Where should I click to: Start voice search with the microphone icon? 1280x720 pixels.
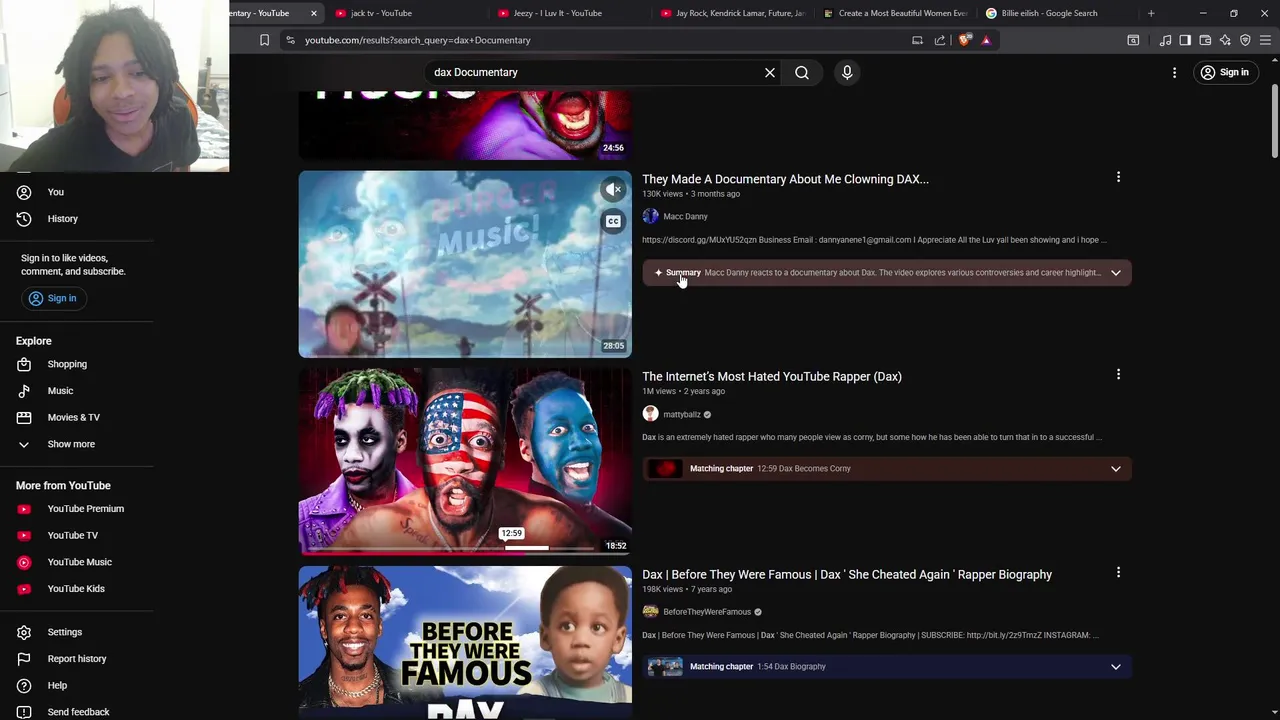point(847,72)
